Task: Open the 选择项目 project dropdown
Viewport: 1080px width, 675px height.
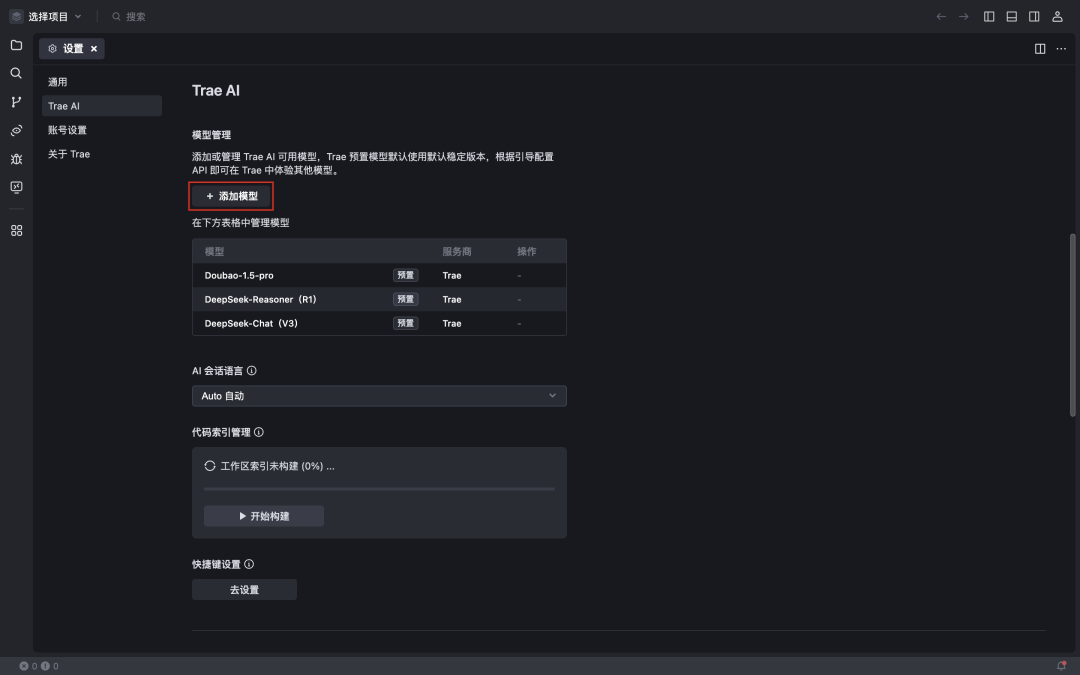Action: 47,16
